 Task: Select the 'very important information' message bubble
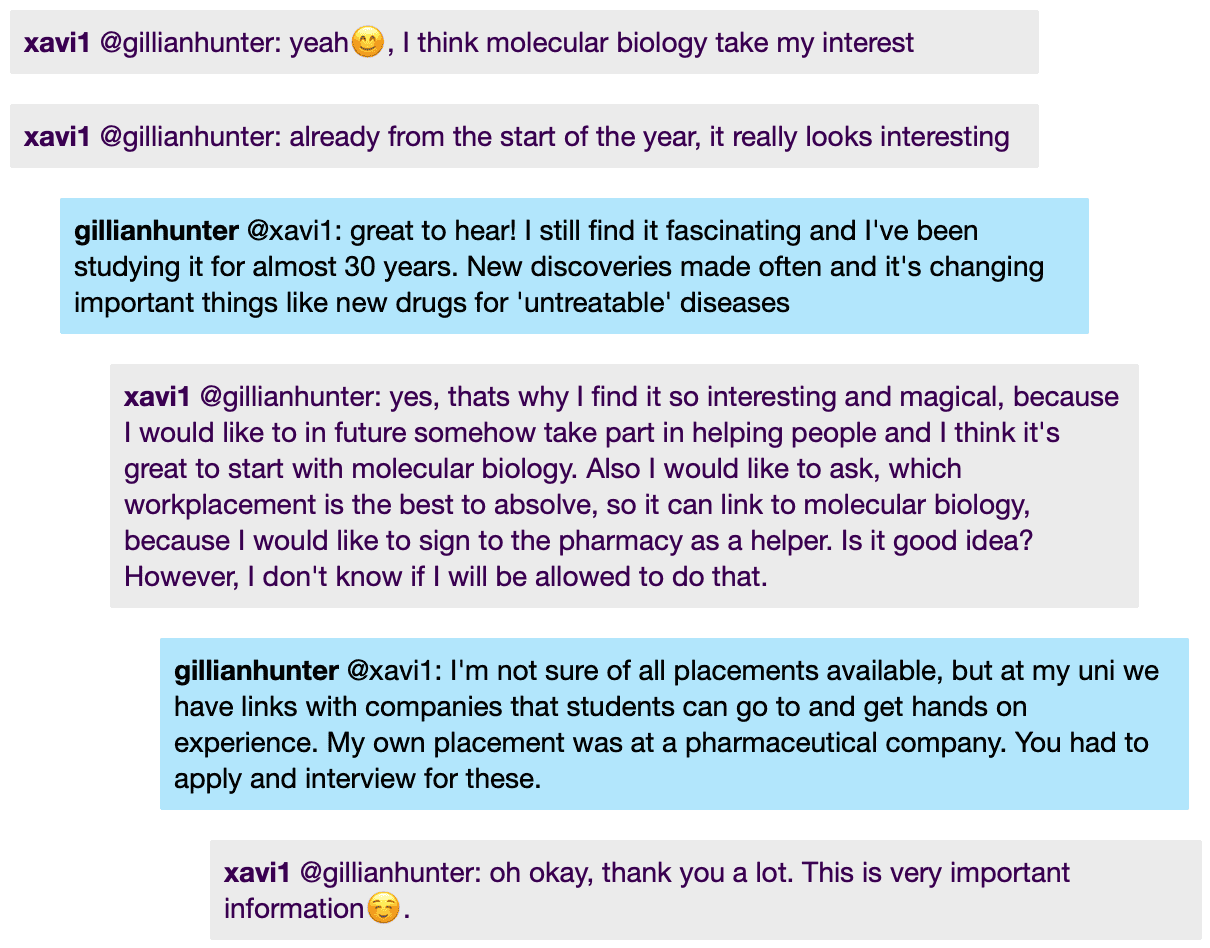(x=706, y=890)
